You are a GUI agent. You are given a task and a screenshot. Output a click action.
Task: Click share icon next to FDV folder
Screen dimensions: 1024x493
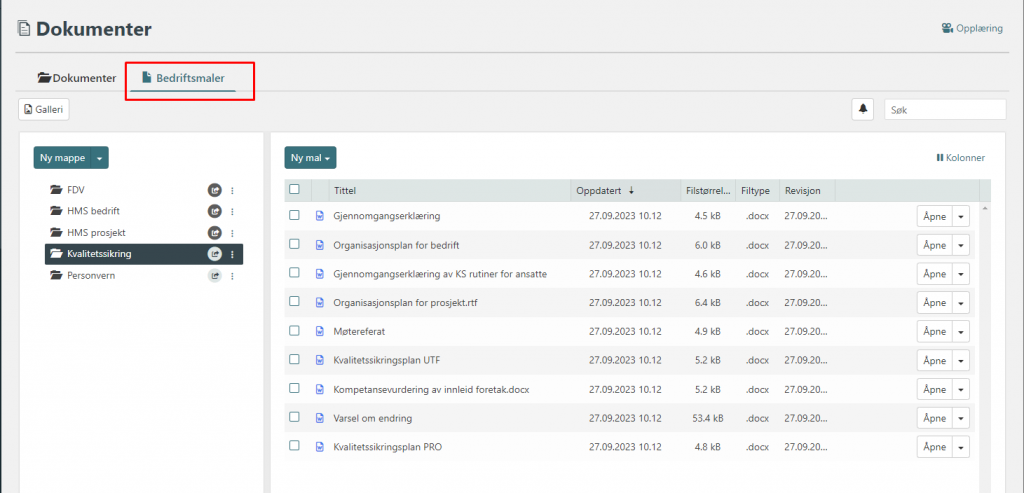point(214,190)
